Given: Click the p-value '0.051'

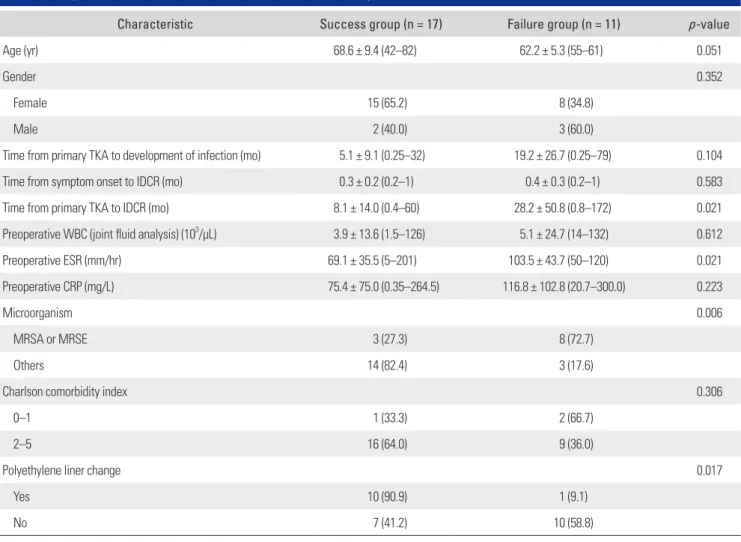Looking at the screenshot, I should click(709, 51).
